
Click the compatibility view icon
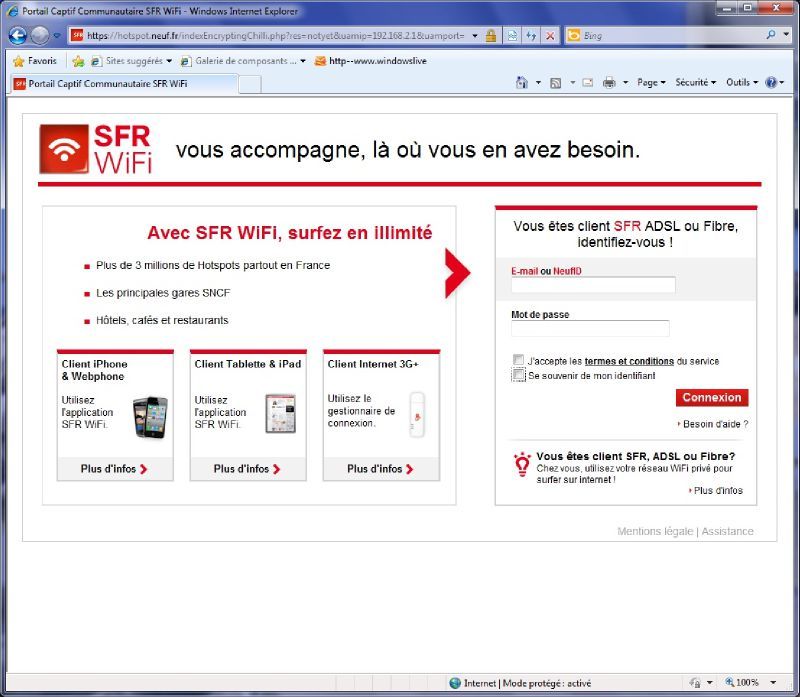512,35
